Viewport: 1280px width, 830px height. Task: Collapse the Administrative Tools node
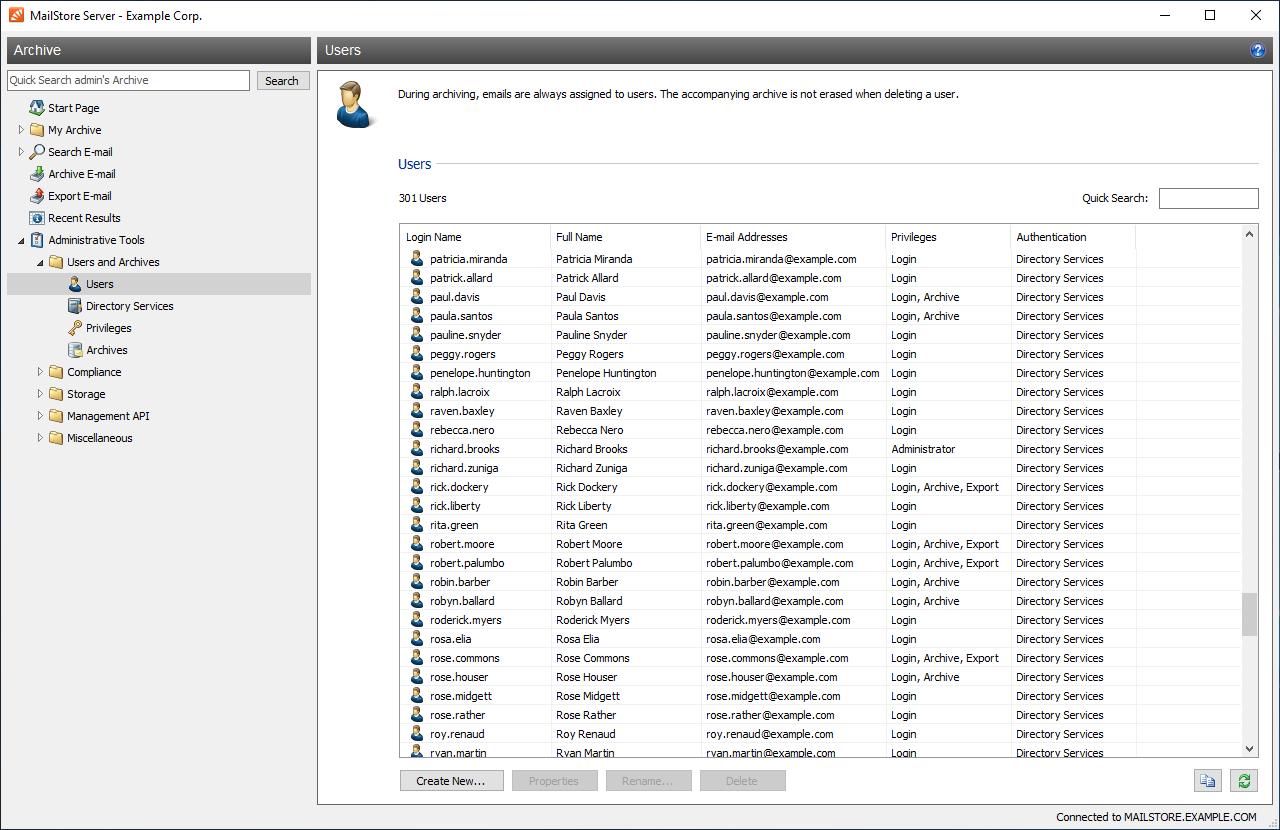pyautogui.click(x=21, y=240)
